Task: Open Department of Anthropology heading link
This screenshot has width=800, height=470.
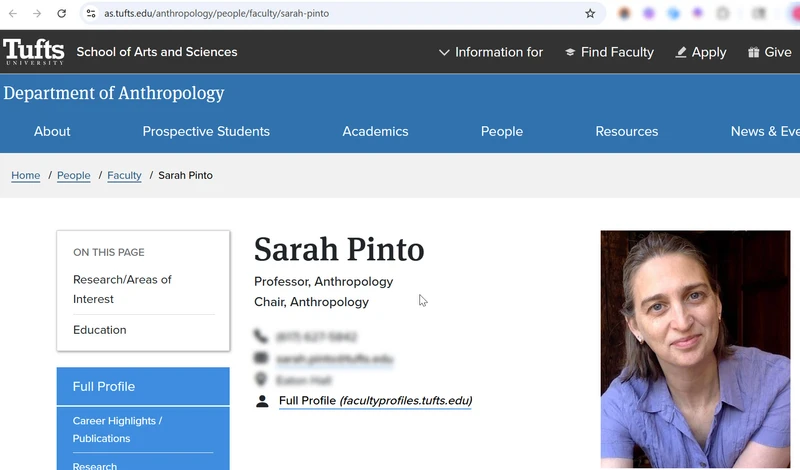Action: click(x=114, y=93)
